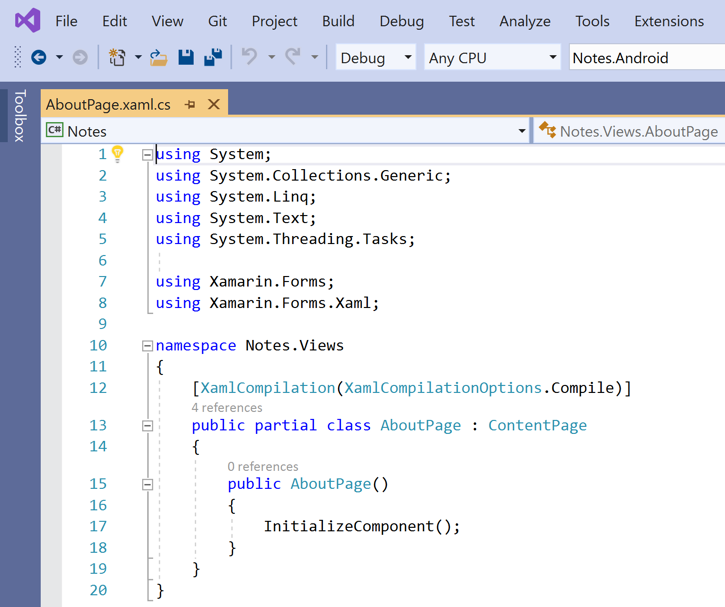
Task: Toggle the pin on AboutPage.xaml.cs tab
Action: [190, 104]
